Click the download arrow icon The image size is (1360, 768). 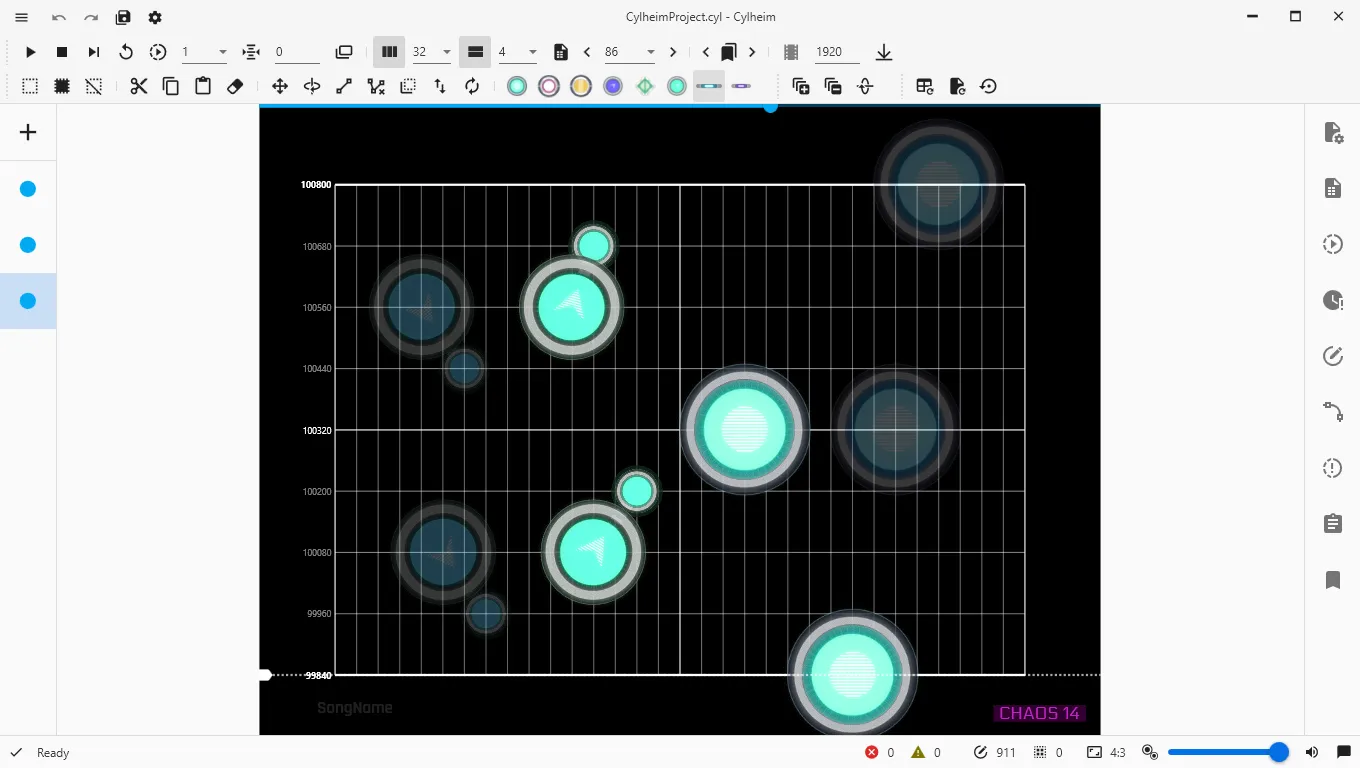tap(883, 52)
